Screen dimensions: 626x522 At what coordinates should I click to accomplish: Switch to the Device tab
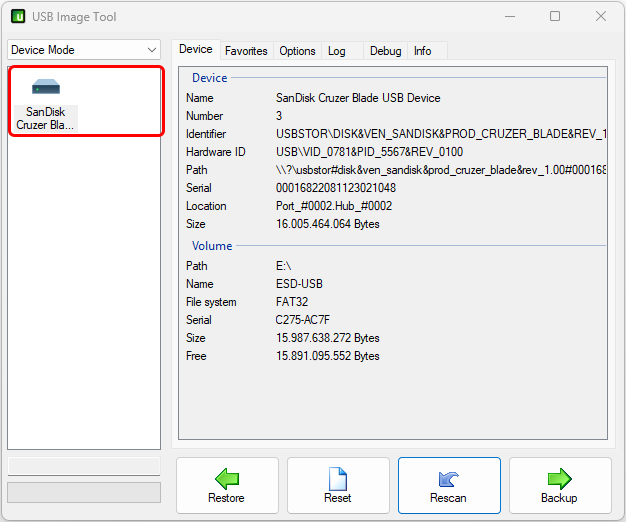[x=196, y=49]
